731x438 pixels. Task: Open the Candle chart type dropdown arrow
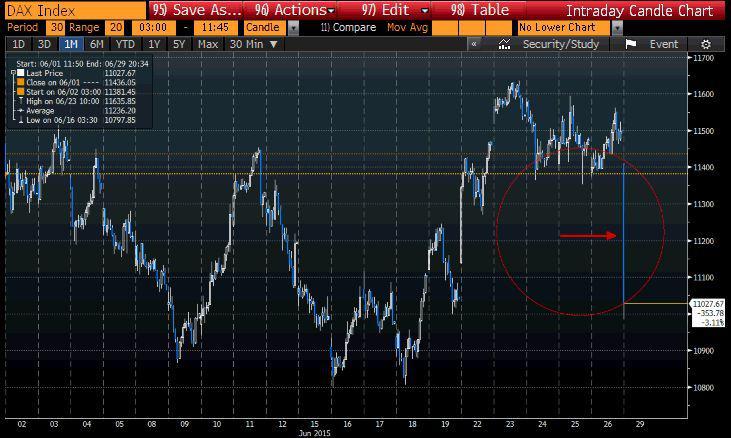[293, 28]
